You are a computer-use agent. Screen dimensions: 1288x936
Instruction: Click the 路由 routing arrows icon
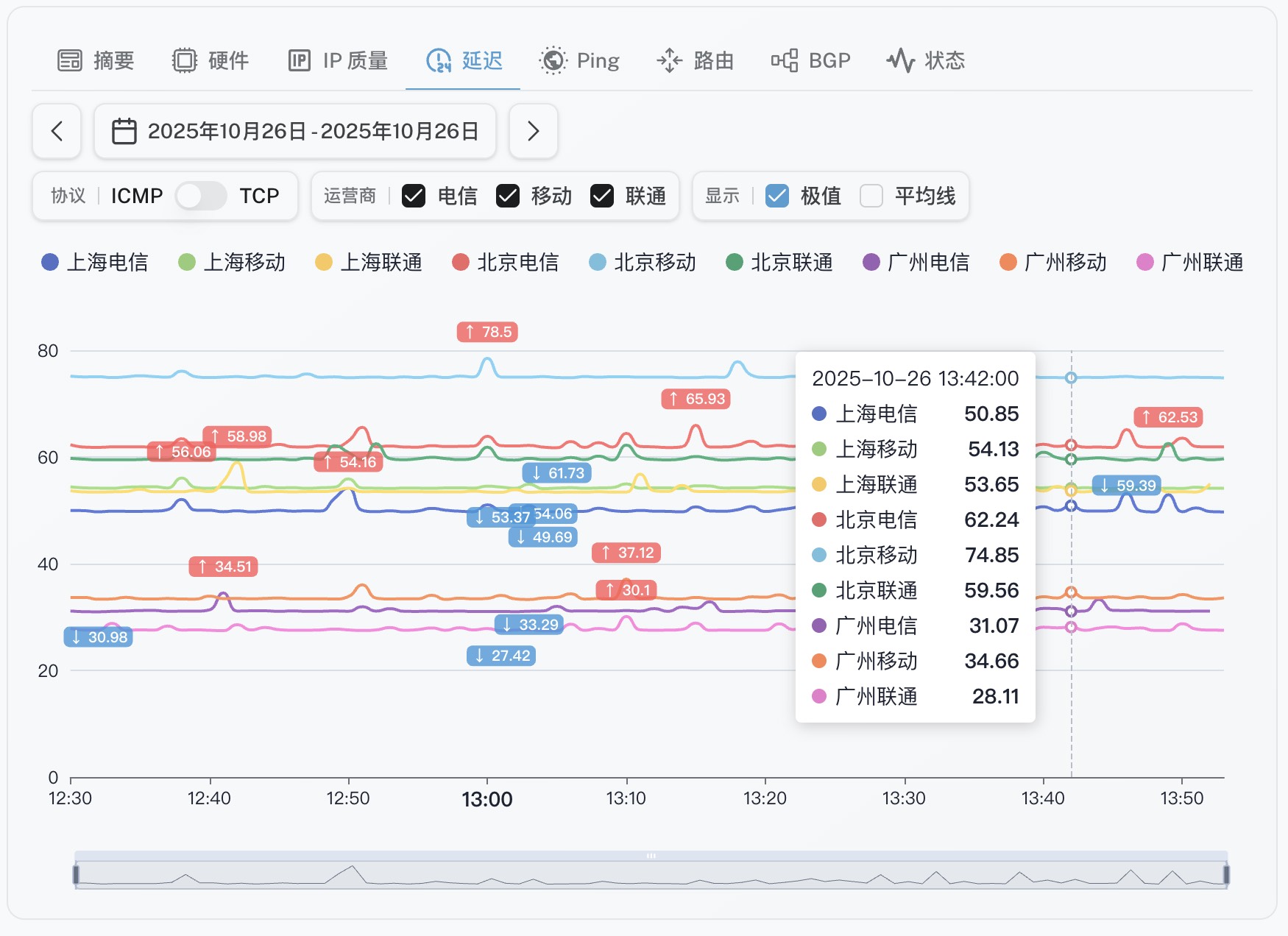[x=669, y=60]
